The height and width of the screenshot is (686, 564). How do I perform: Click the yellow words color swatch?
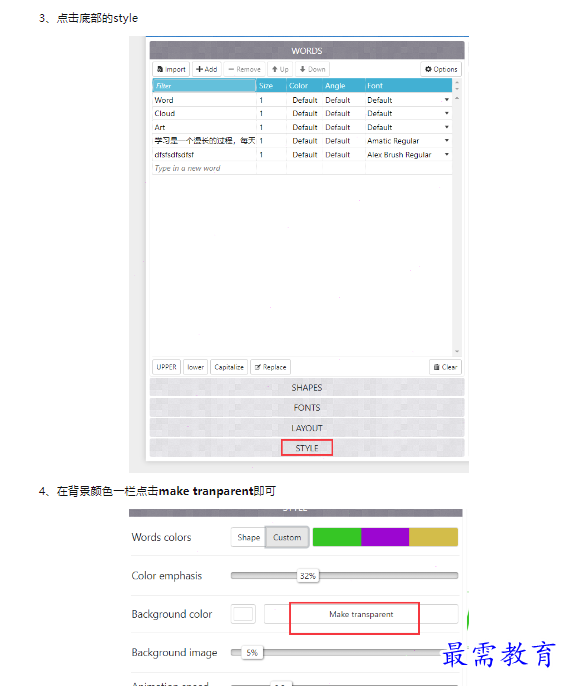(433, 537)
